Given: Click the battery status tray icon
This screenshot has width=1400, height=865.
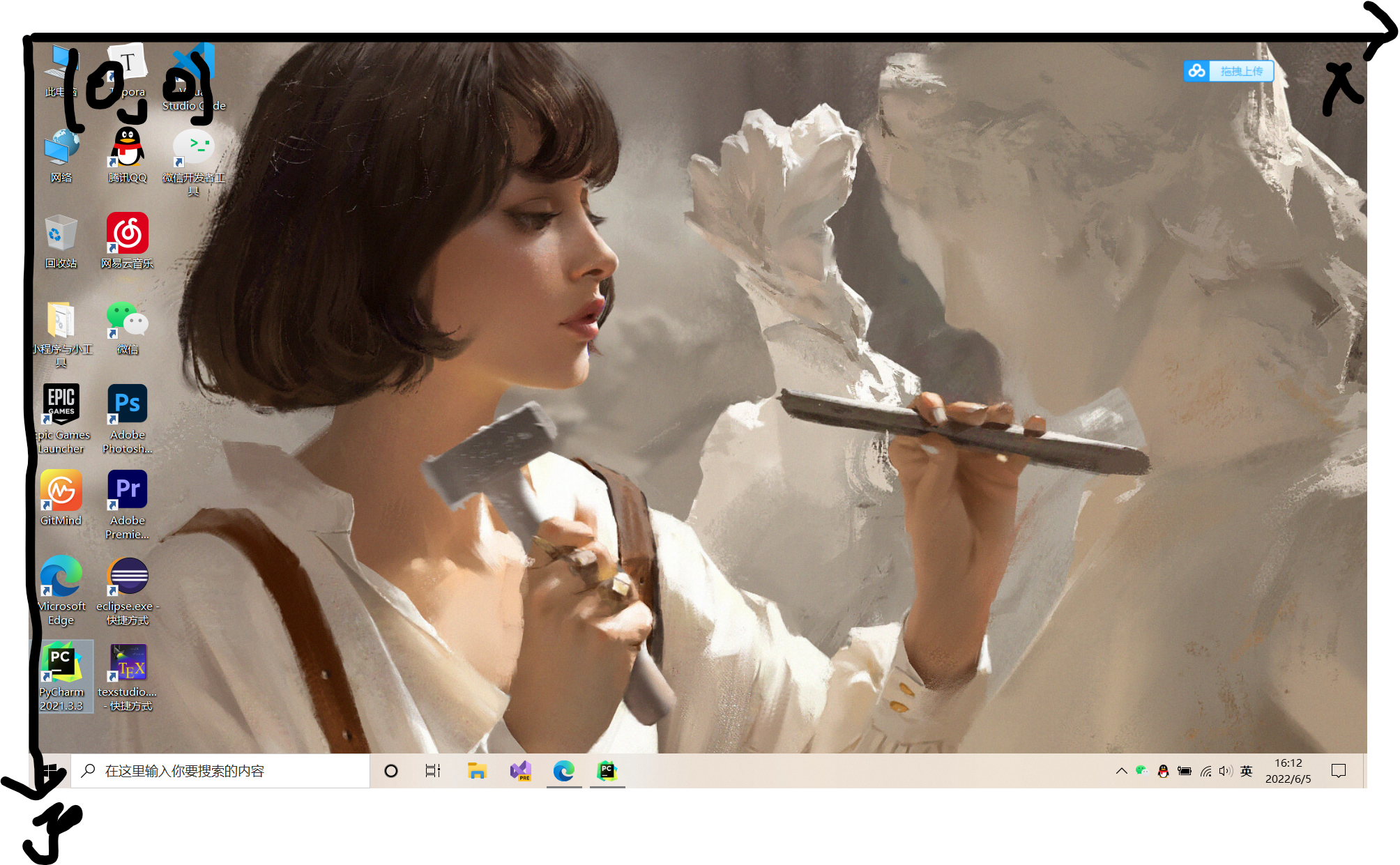Looking at the screenshot, I should point(1185,771).
